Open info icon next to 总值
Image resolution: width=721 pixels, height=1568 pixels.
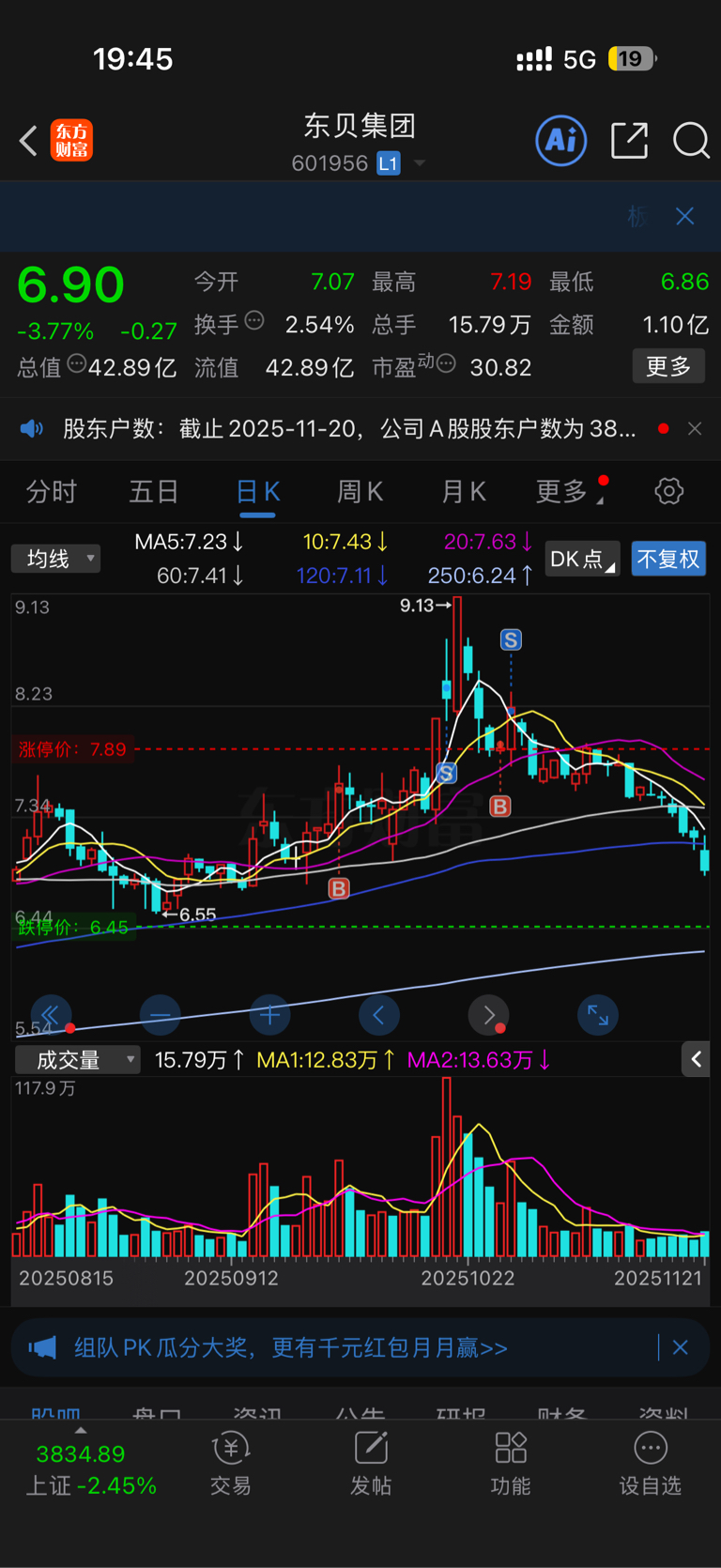[x=77, y=363]
